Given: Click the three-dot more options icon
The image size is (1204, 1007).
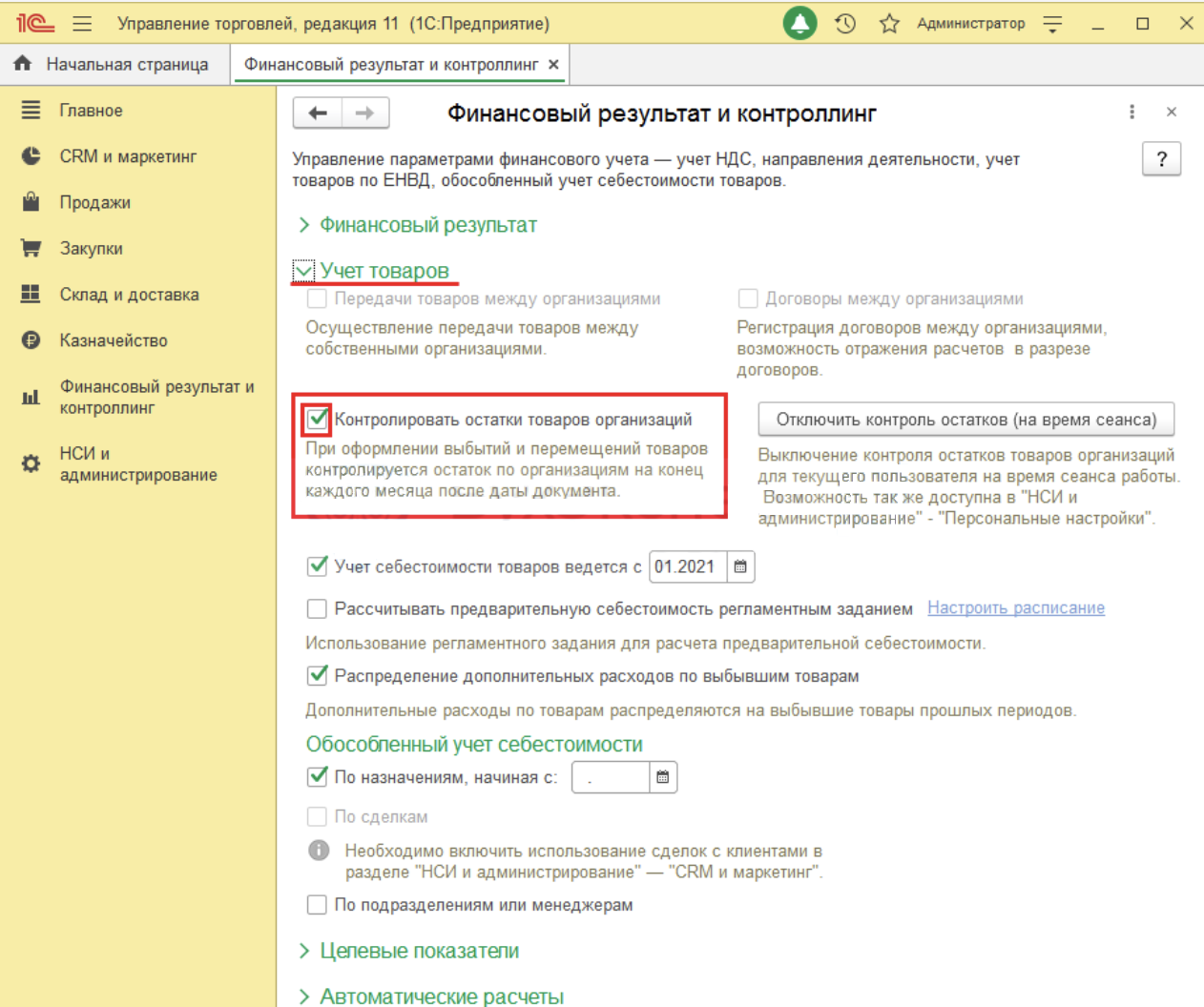Looking at the screenshot, I should pyautogui.click(x=1131, y=113).
